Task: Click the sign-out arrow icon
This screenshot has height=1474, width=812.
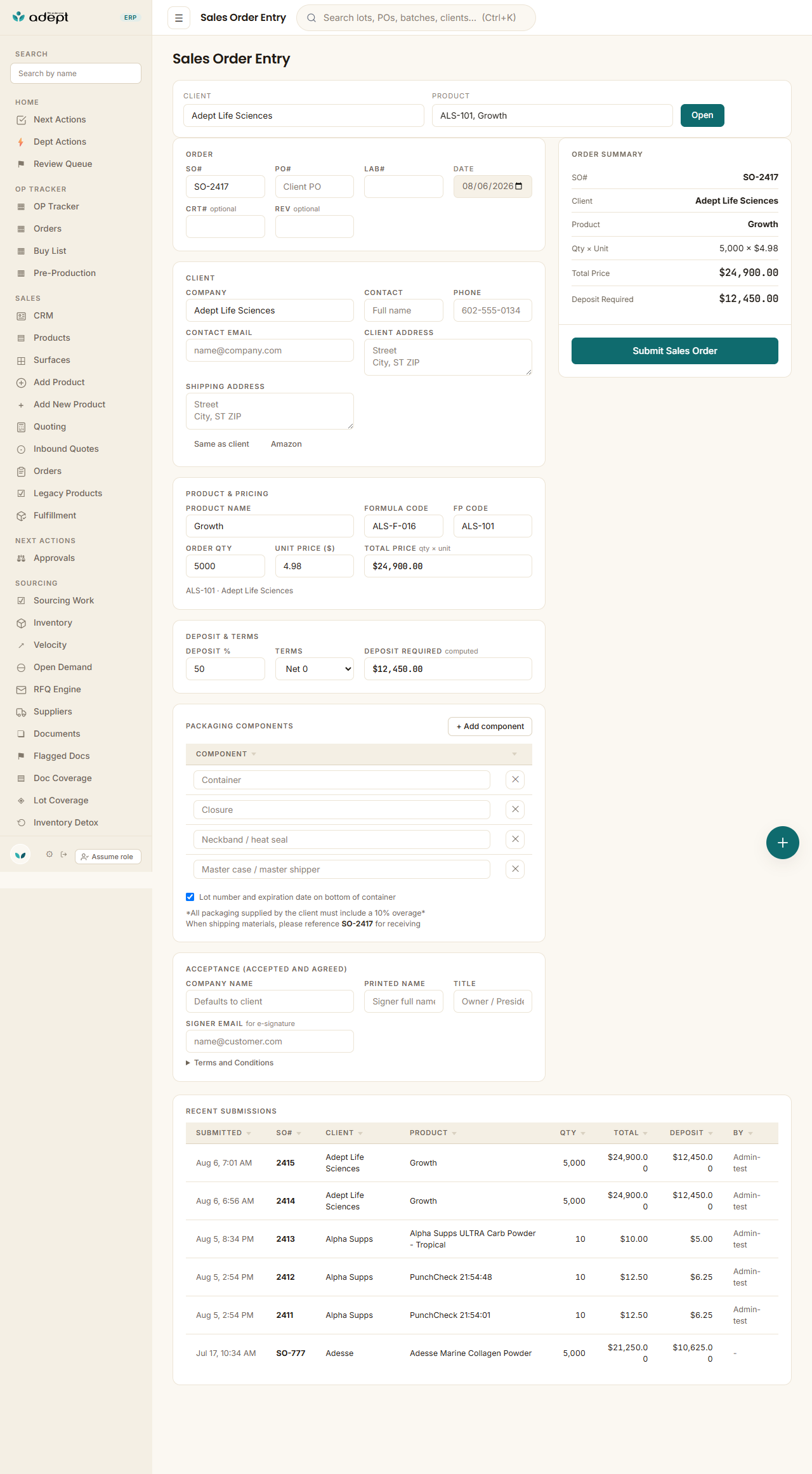Action: (x=63, y=854)
